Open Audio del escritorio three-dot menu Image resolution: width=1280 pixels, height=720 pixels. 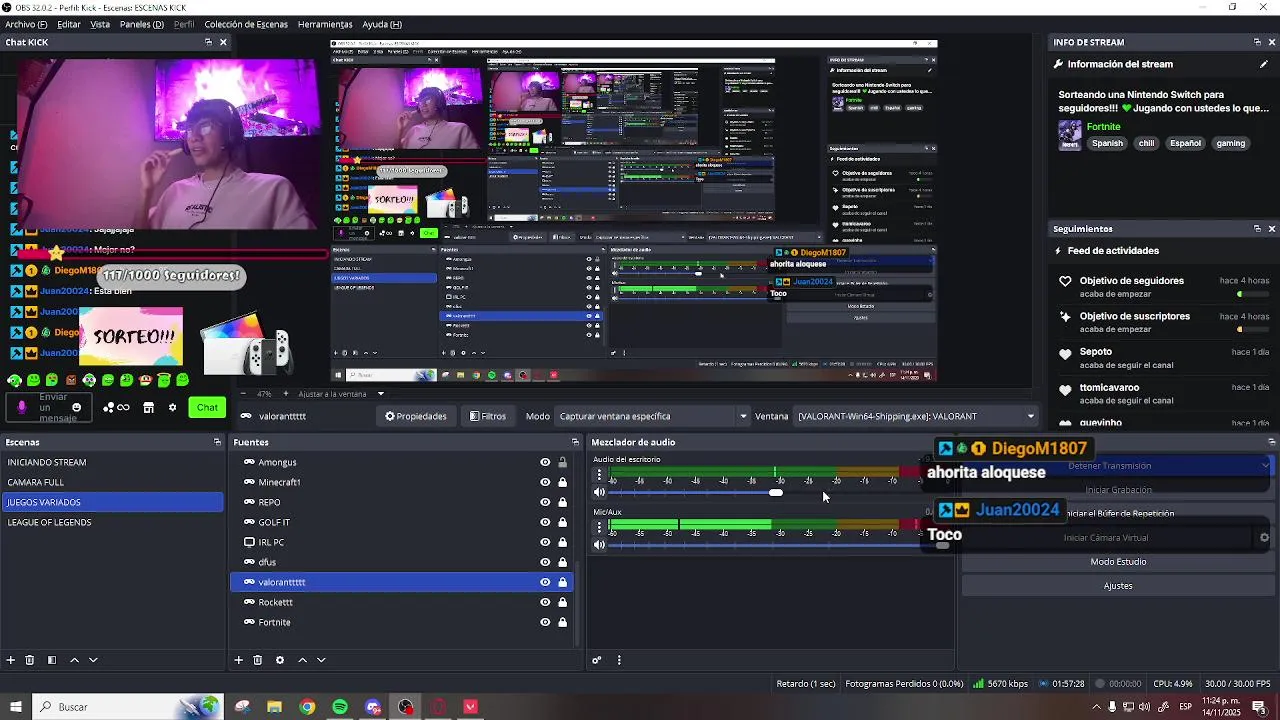599,476
